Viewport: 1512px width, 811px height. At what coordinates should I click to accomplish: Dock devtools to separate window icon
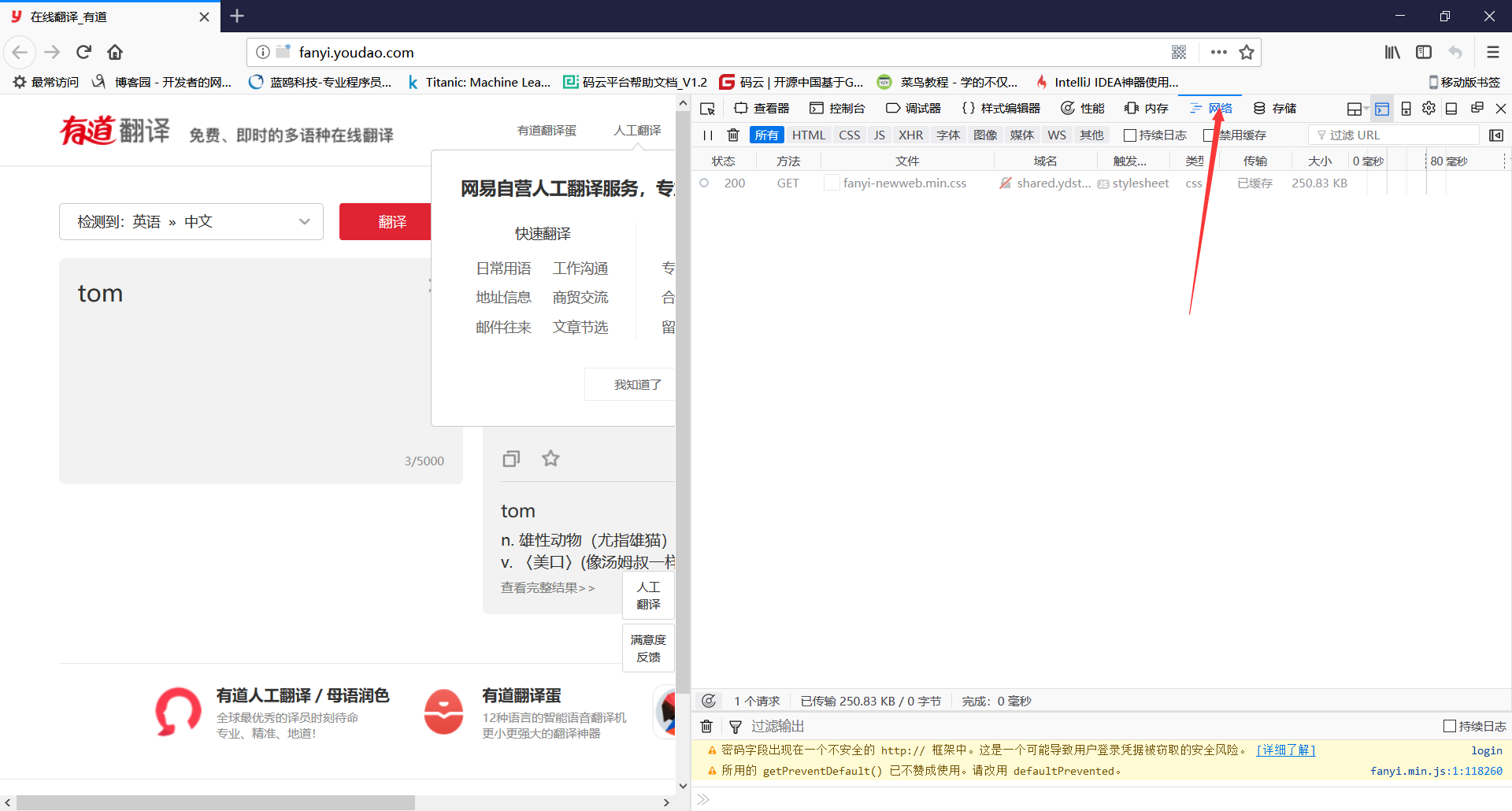(x=1477, y=109)
